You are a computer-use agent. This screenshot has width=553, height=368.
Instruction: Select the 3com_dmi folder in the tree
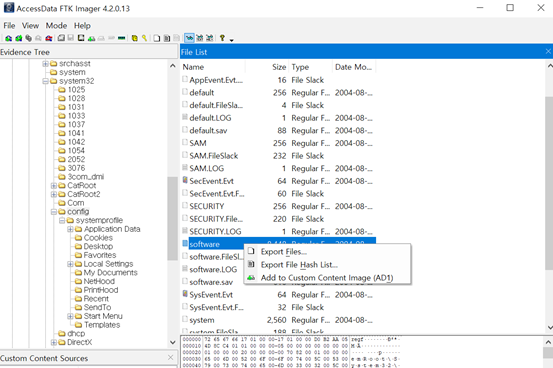[x=86, y=177]
